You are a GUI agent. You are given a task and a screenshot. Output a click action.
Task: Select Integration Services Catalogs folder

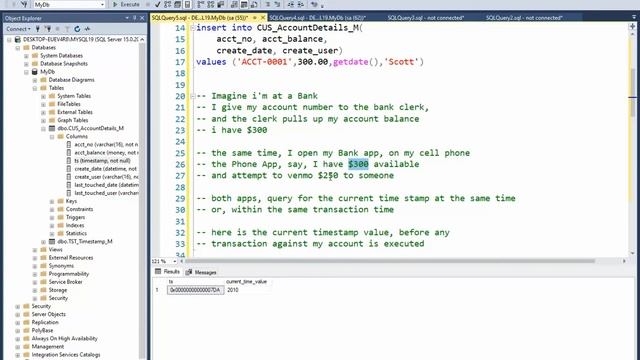click(66, 355)
